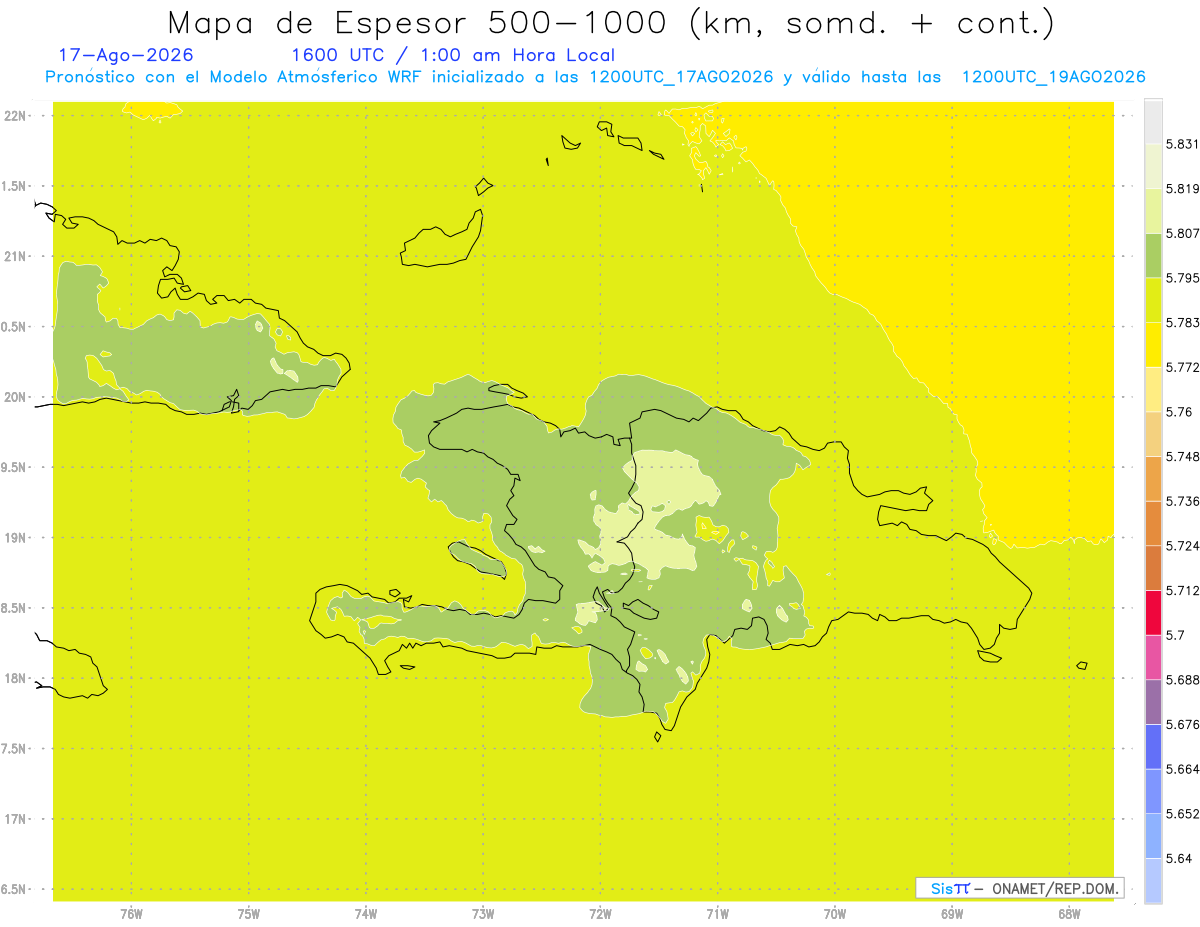This screenshot has width=1200, height=927.
Task: Click the latitude label '22N'
Action: [16, 116]
